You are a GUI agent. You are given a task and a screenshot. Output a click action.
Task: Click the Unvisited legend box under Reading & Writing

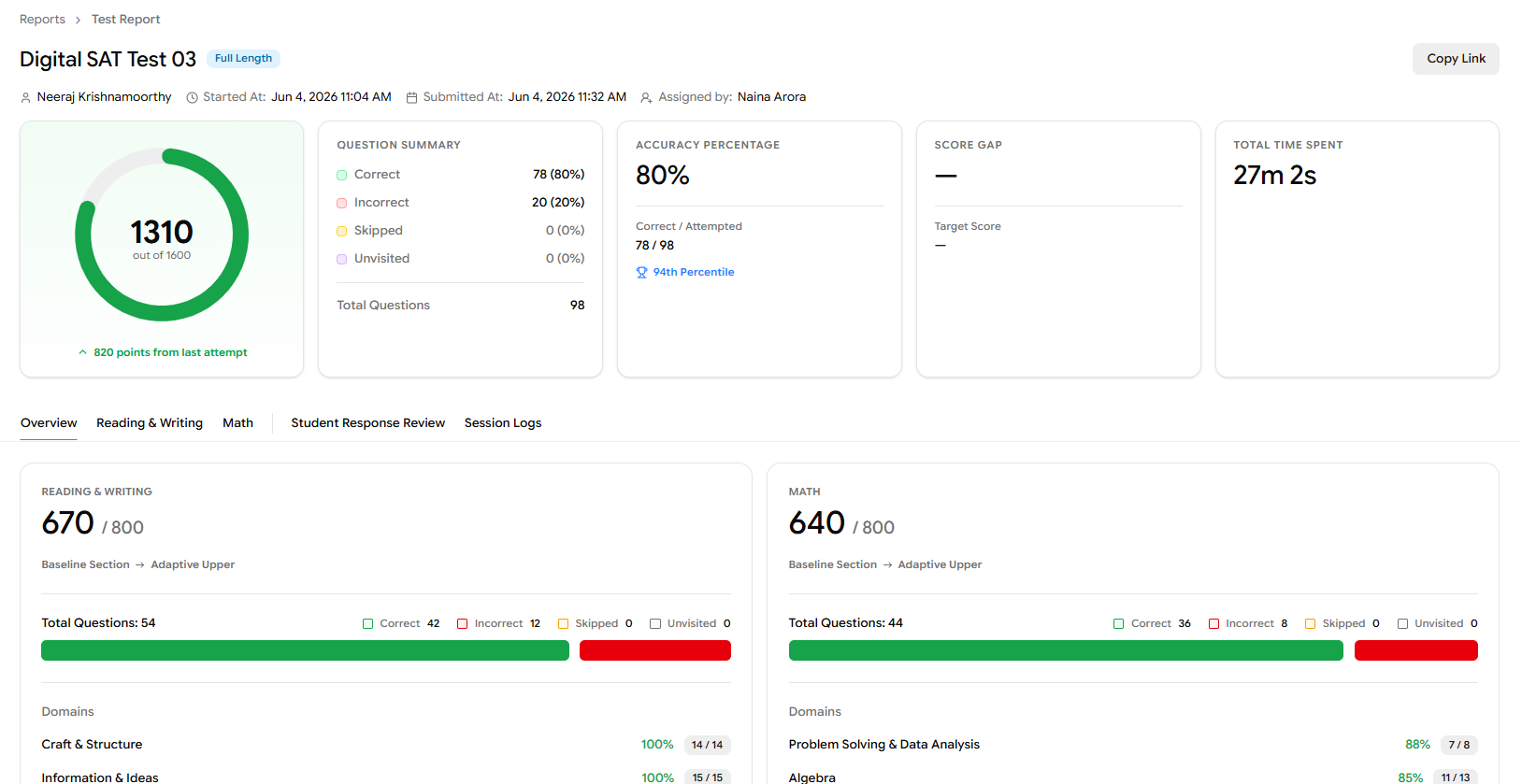655,624
